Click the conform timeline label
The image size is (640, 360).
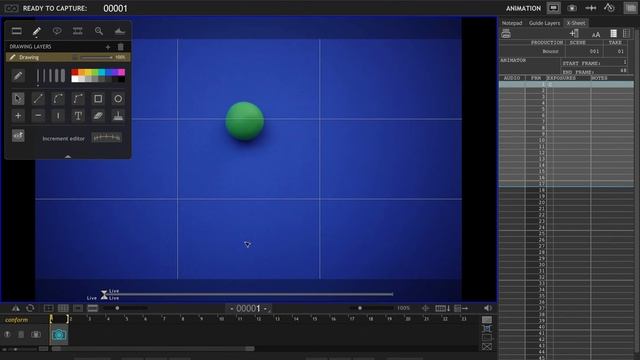[16, 320]
